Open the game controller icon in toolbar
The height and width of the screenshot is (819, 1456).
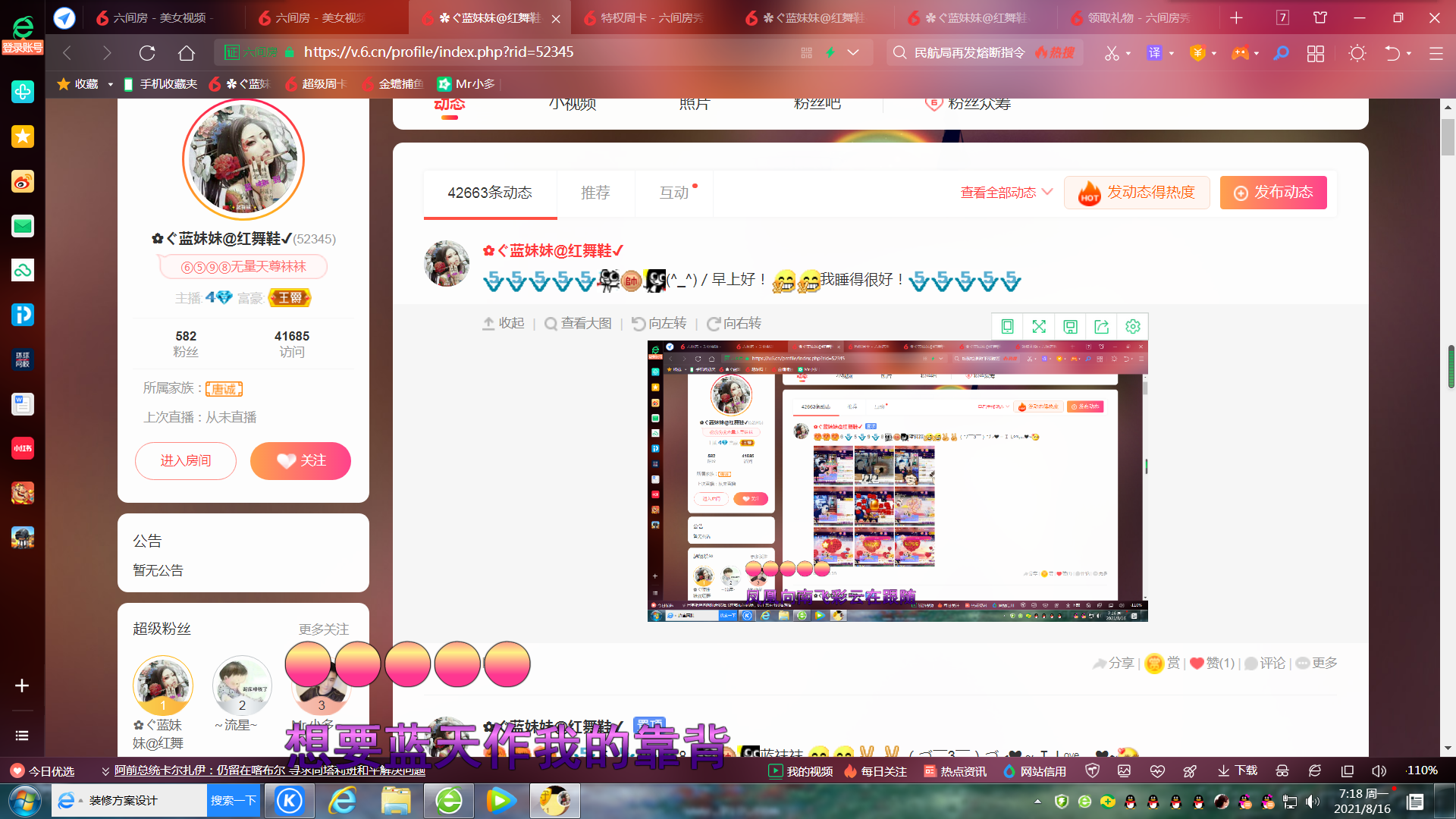pos(1240,53)
